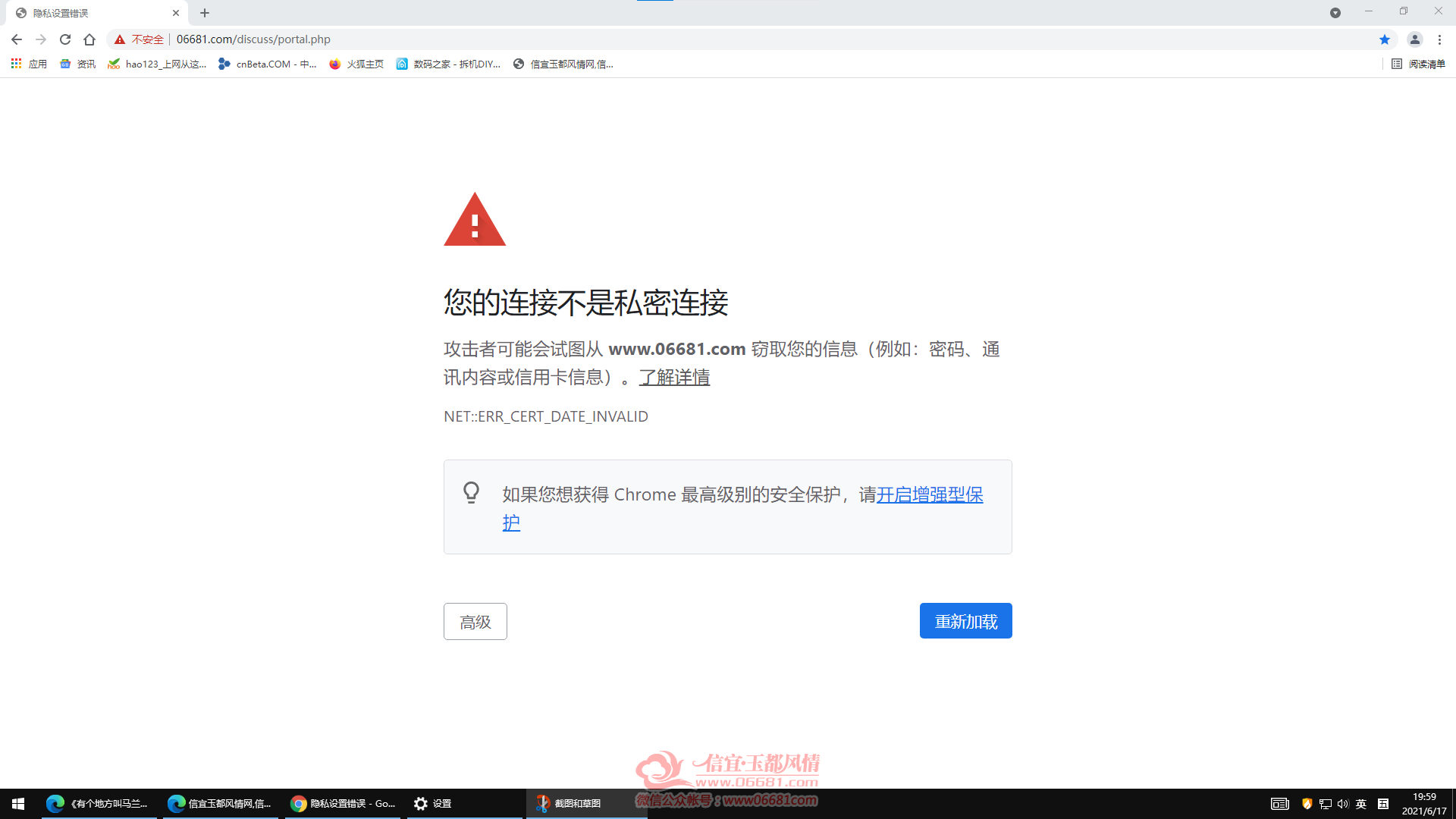This screenshot has height=819, width=1456.
Task: Open the taskbar clock showing 19:59
Action: [1424, 804]
